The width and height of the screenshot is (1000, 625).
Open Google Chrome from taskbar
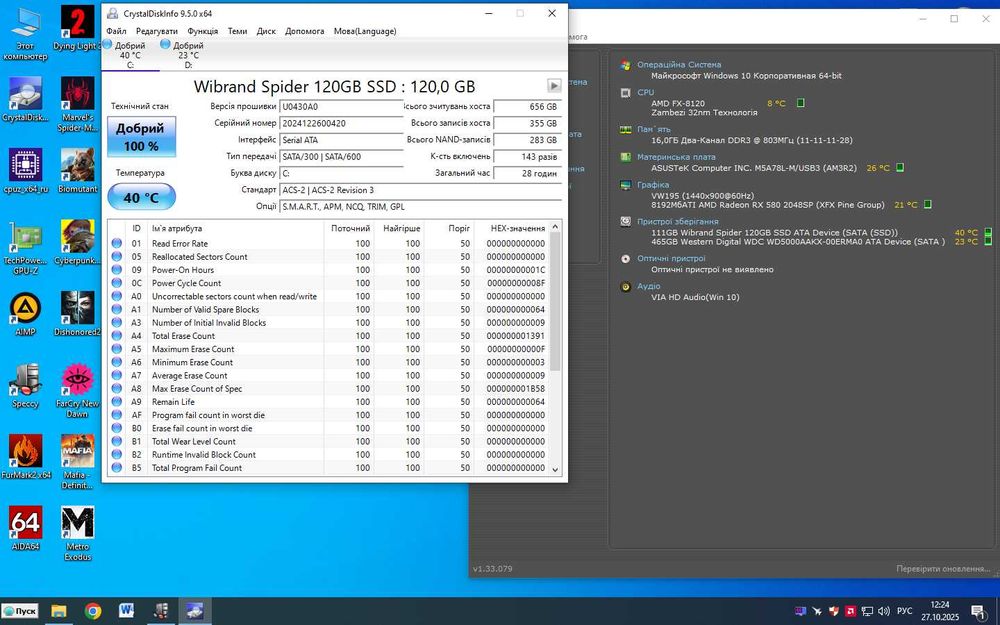pos(92,611)
